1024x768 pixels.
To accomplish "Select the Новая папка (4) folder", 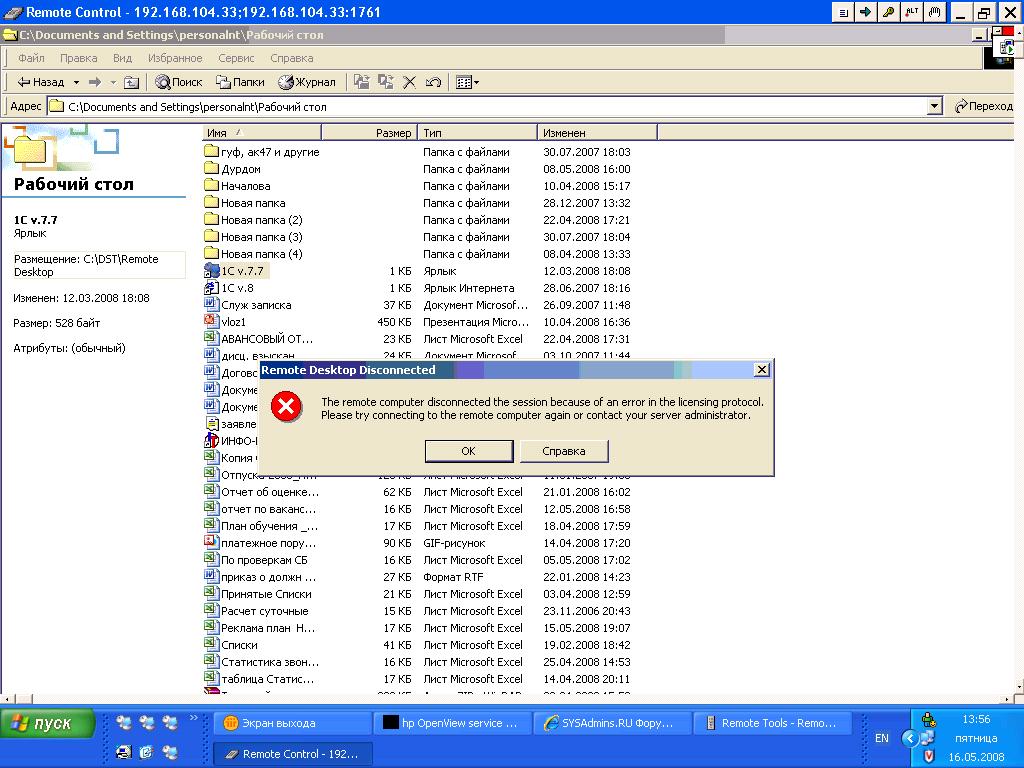I will [261, 254].
